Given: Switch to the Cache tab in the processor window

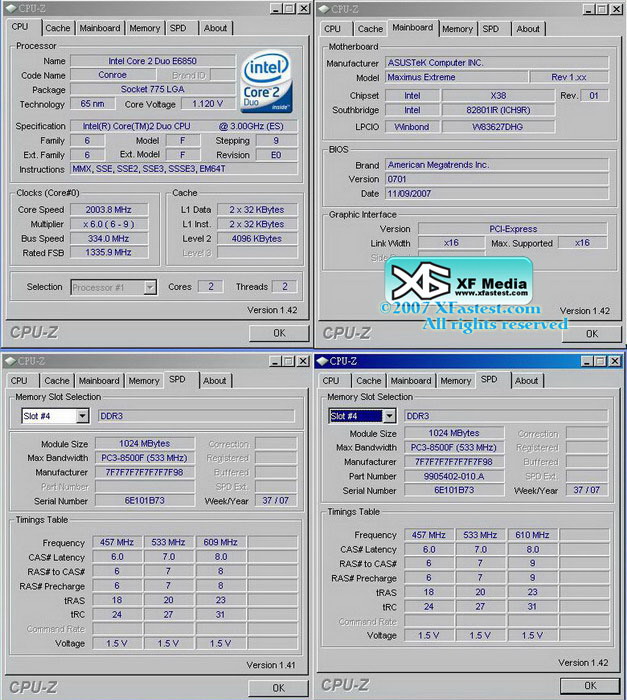Looking at the screenshot, I should tap(57, 28).
